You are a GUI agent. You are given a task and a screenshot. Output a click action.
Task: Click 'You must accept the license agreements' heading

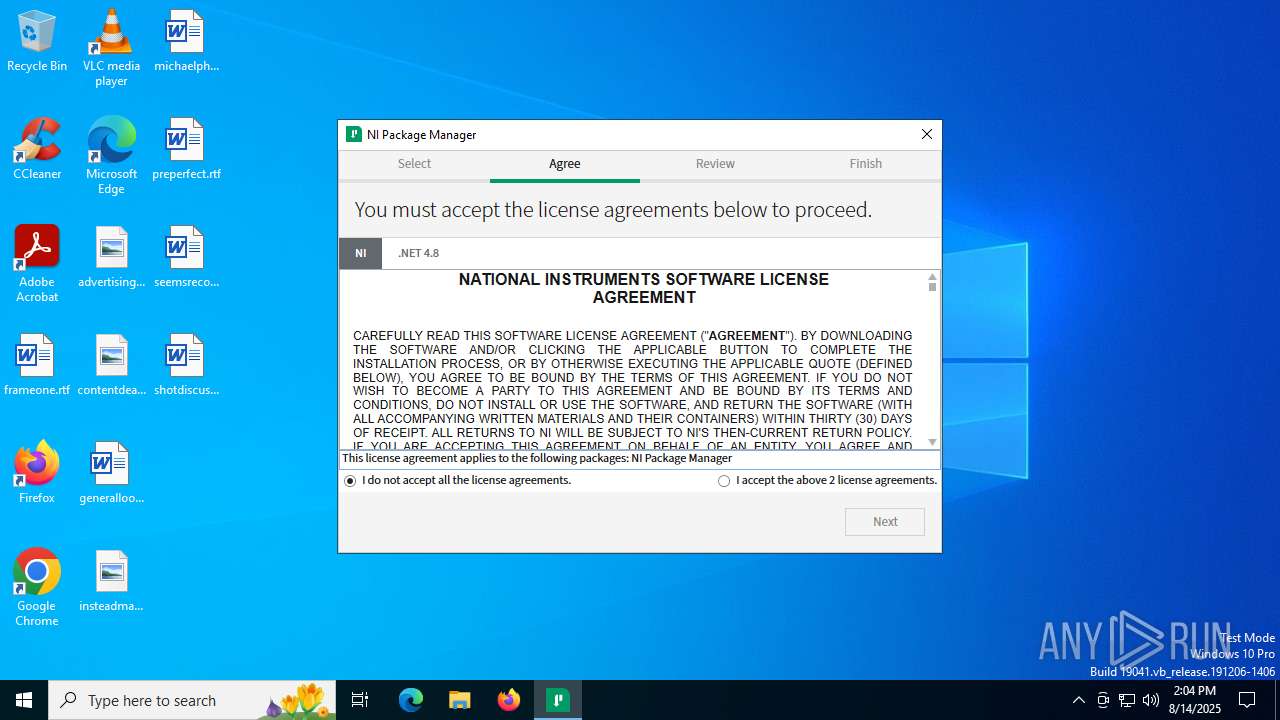click(x=613, y=210)
